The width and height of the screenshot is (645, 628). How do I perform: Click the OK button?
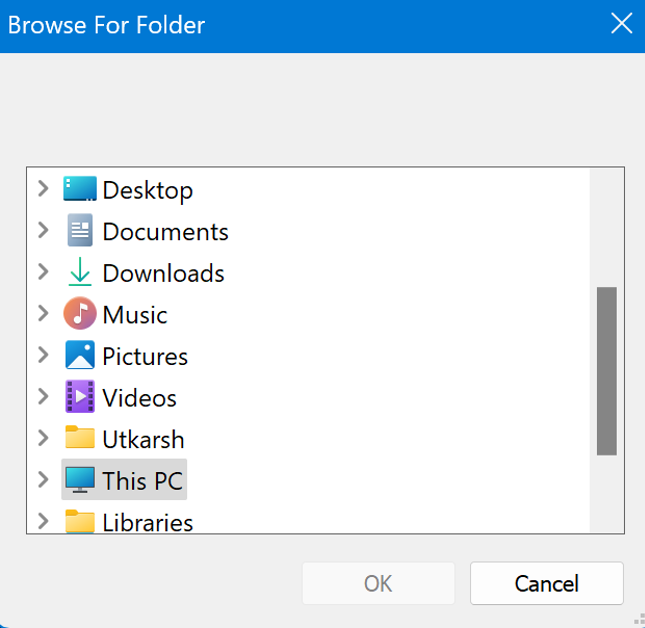point(378,583)
